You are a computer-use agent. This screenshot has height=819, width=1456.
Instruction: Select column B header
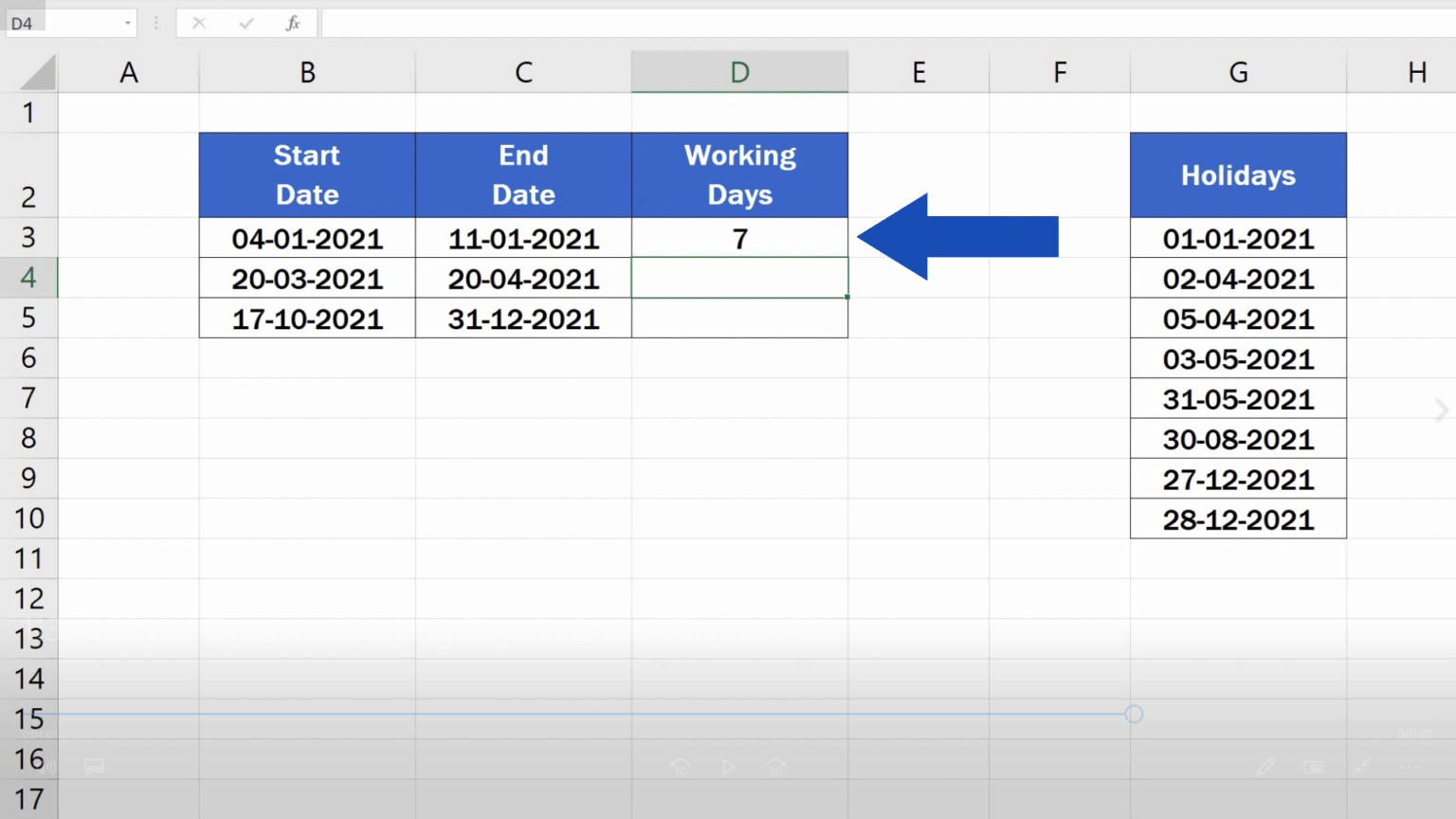point(307,72)
